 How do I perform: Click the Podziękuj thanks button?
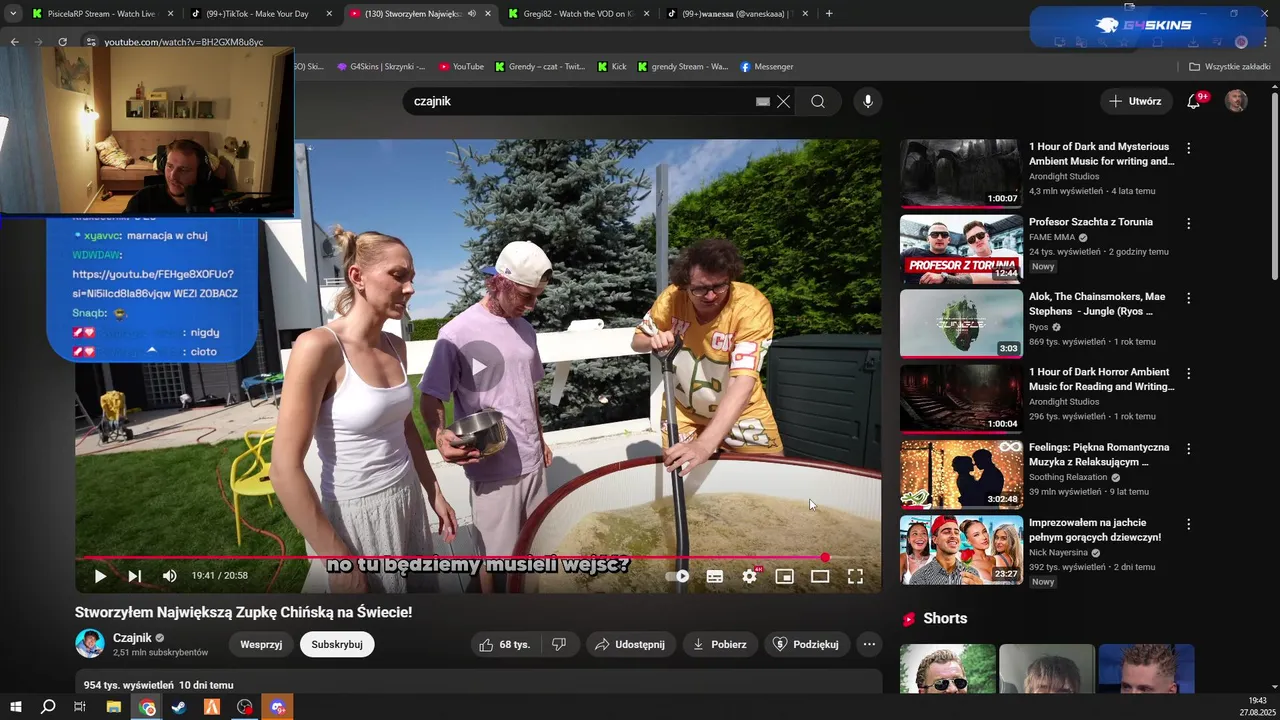click(807, 645)
